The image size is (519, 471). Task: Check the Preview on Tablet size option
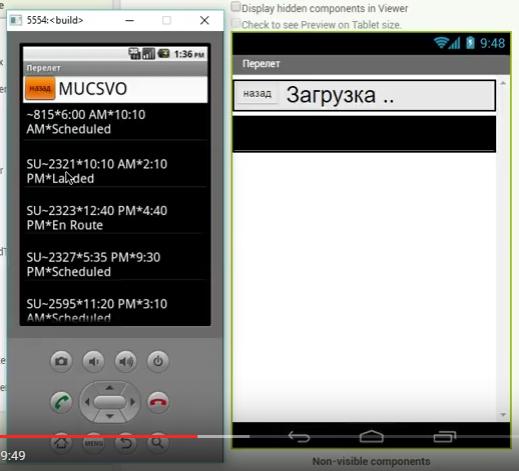[236, 23]
